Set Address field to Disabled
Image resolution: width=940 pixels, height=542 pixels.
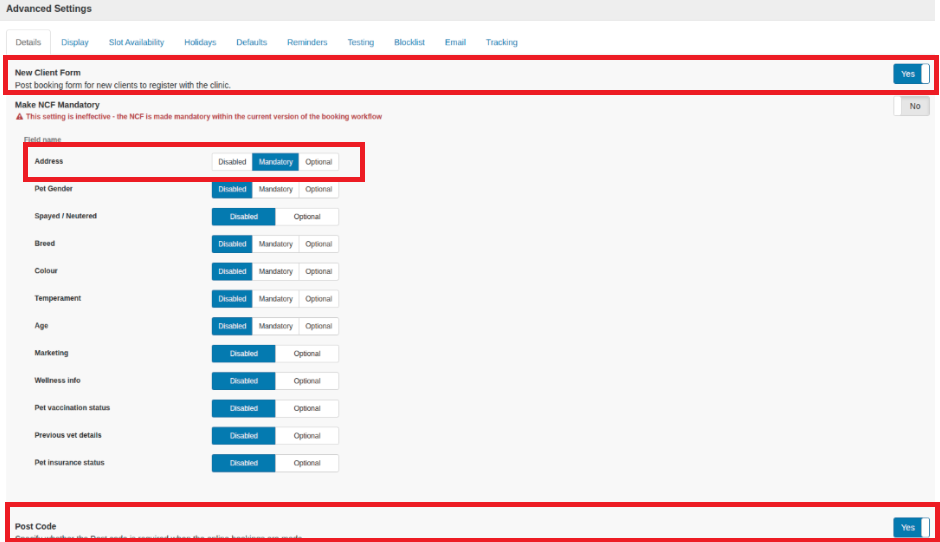(x=232, y=162)
